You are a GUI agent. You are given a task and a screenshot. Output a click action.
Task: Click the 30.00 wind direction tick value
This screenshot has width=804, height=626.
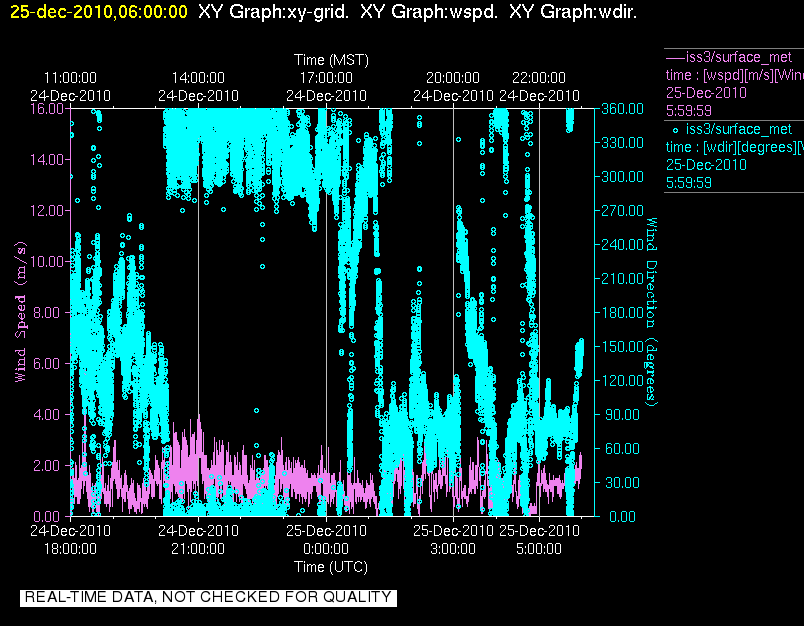pyautogui.click(x=622, y=482)
